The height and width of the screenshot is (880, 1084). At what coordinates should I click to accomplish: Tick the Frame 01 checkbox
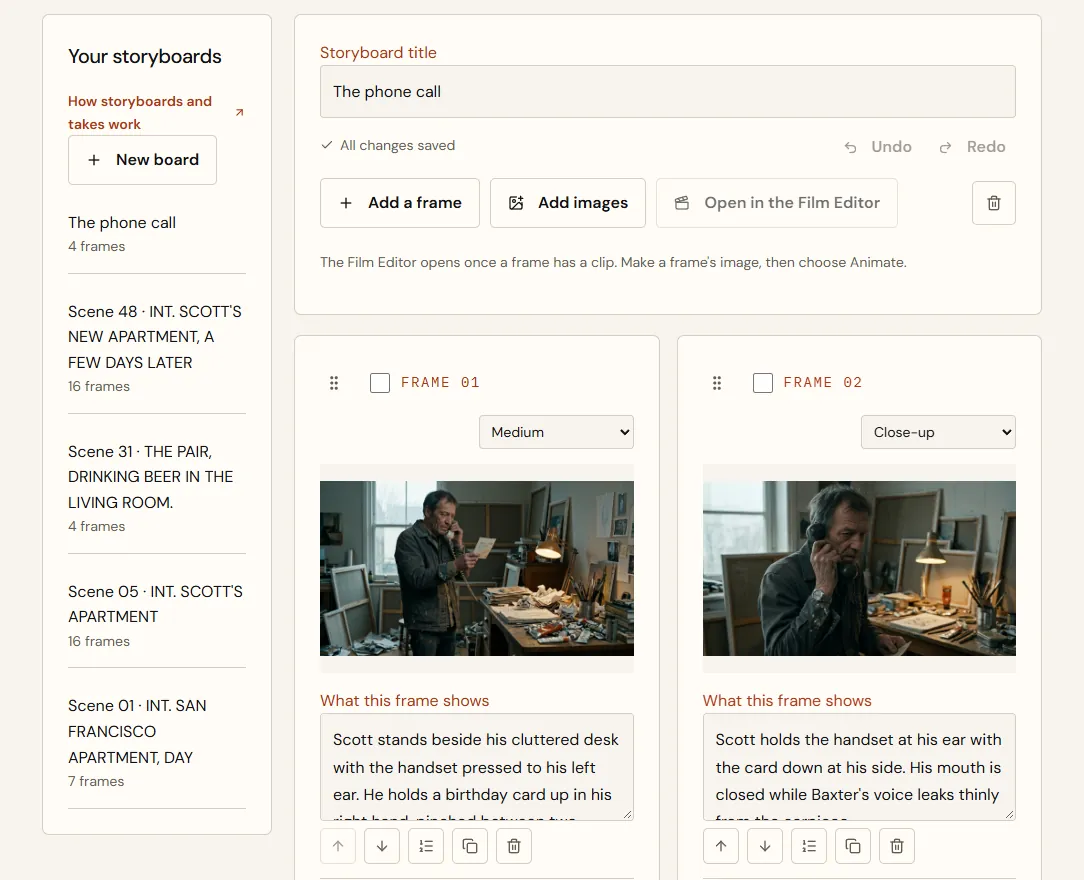point(380,383)
